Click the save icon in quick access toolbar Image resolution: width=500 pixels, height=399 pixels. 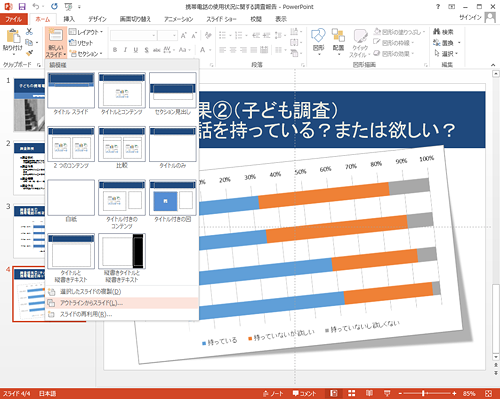(22, 7)
